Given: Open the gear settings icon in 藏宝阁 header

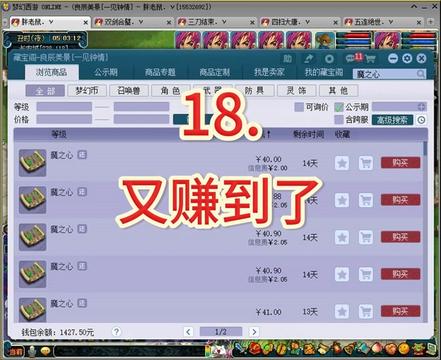Looking at the screenshot, I should tap(407, 59).
